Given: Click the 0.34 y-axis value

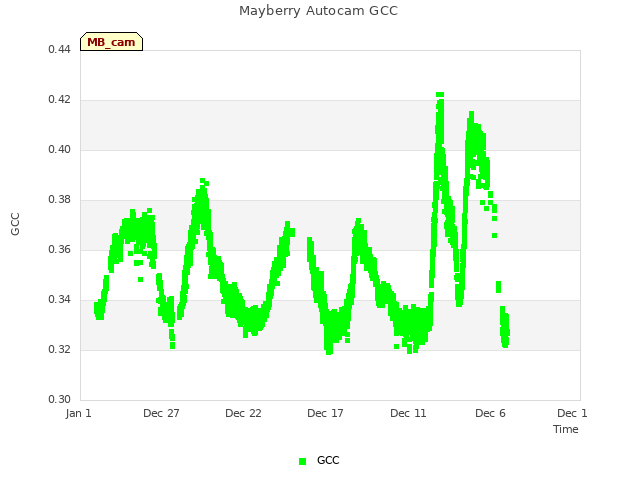Looking at the screenshot, I should click(x=59, y=300).
